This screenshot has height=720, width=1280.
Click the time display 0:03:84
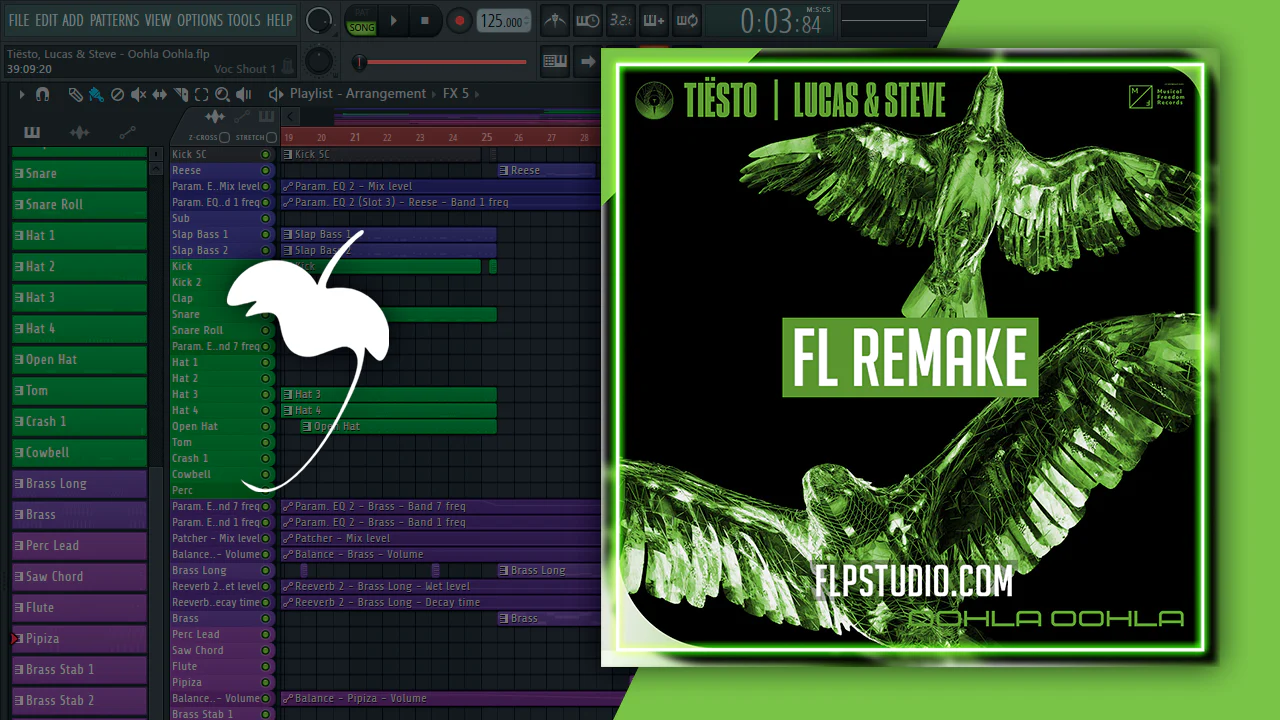point(781,20)
